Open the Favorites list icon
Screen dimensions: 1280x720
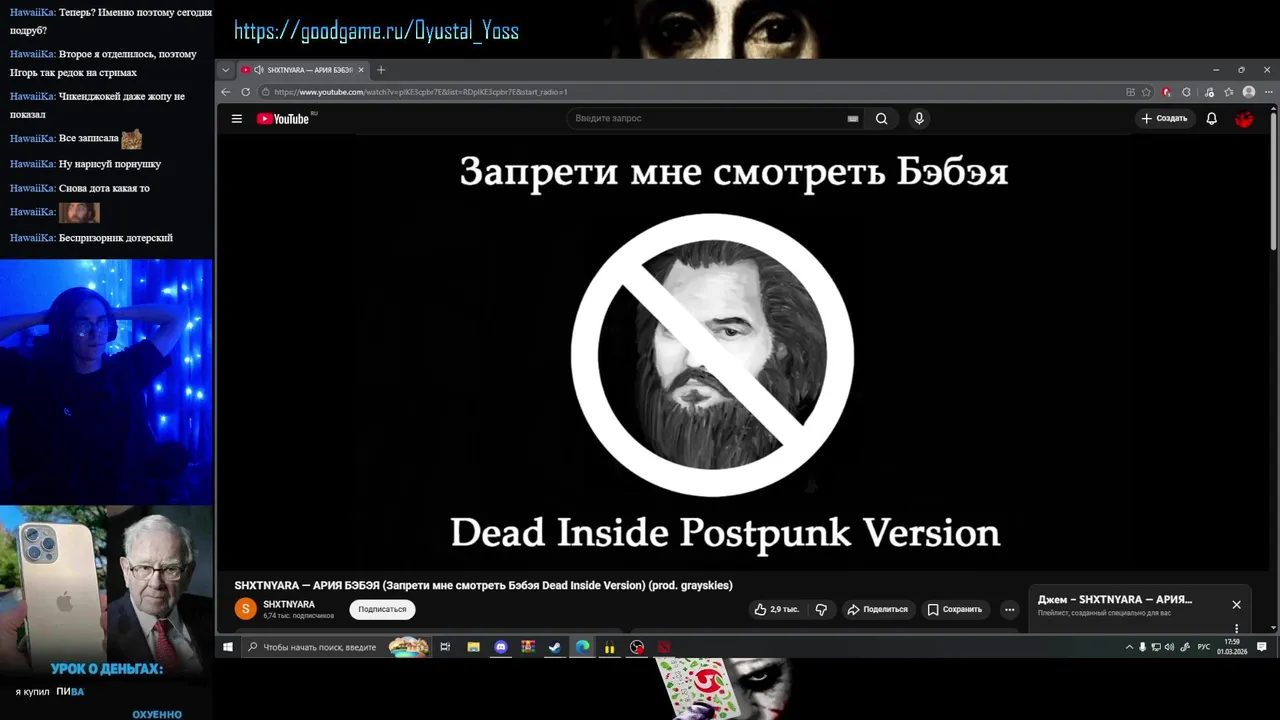point(1229,92)
